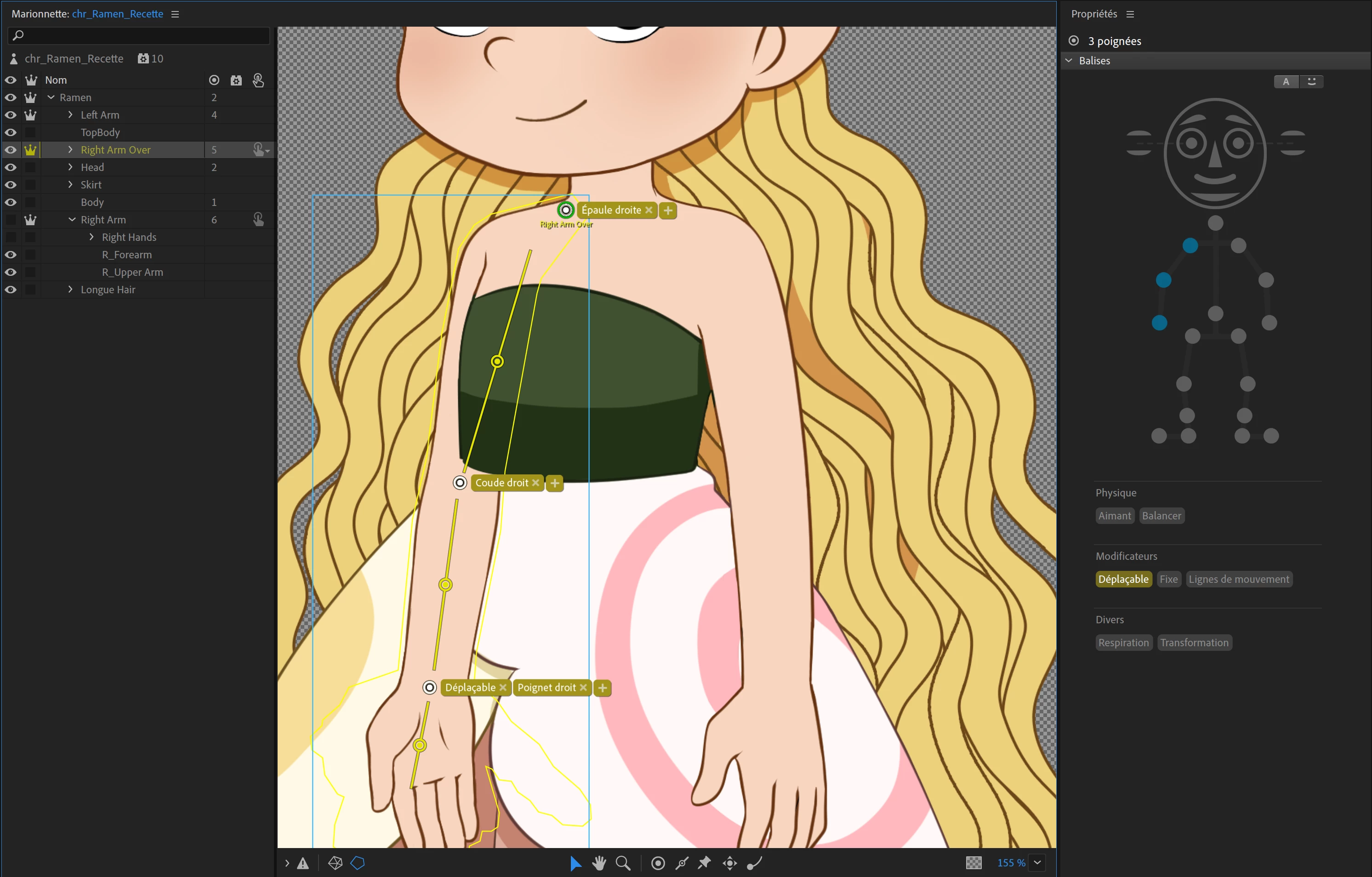Hide the TopBody layer
The width and height of the screenshot is (1372, 877).
pos(11,132)
